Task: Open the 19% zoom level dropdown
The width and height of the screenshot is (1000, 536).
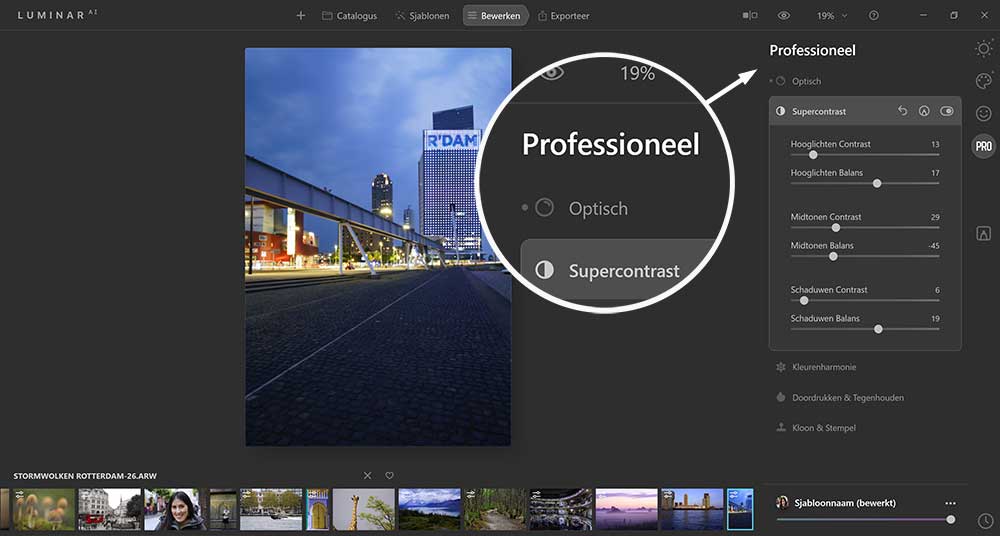Action: [x=832, y=15]
